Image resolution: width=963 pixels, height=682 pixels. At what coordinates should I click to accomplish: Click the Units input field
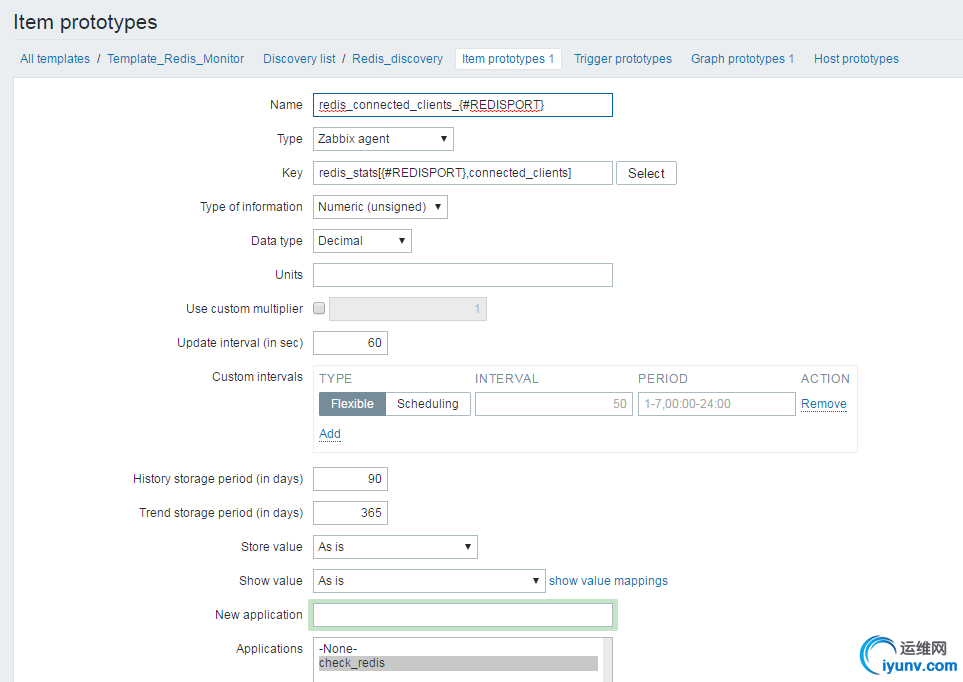point(462,275)
